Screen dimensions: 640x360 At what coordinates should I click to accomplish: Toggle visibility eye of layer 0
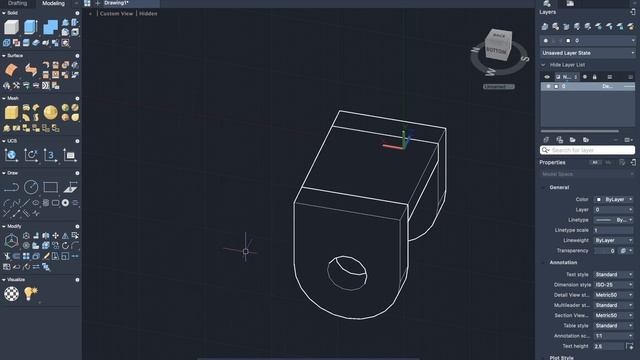[x=548, y=87]
